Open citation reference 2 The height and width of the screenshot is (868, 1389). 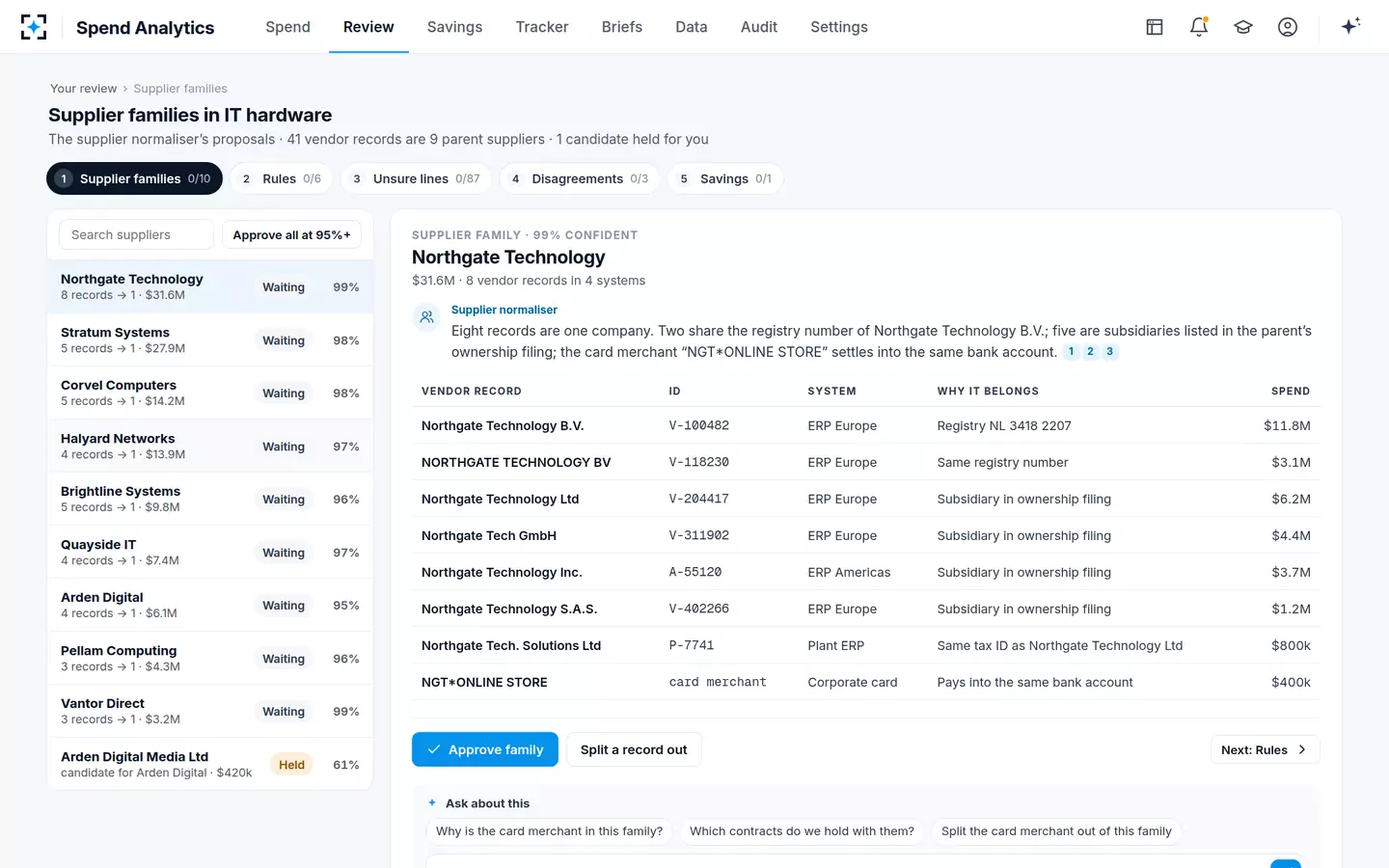(x=1090, y=352)
